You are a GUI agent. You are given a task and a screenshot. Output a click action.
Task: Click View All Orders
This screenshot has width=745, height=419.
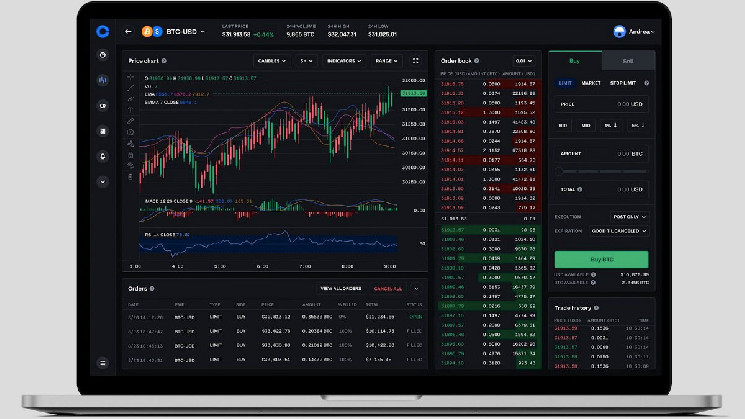tap(341, 288)
